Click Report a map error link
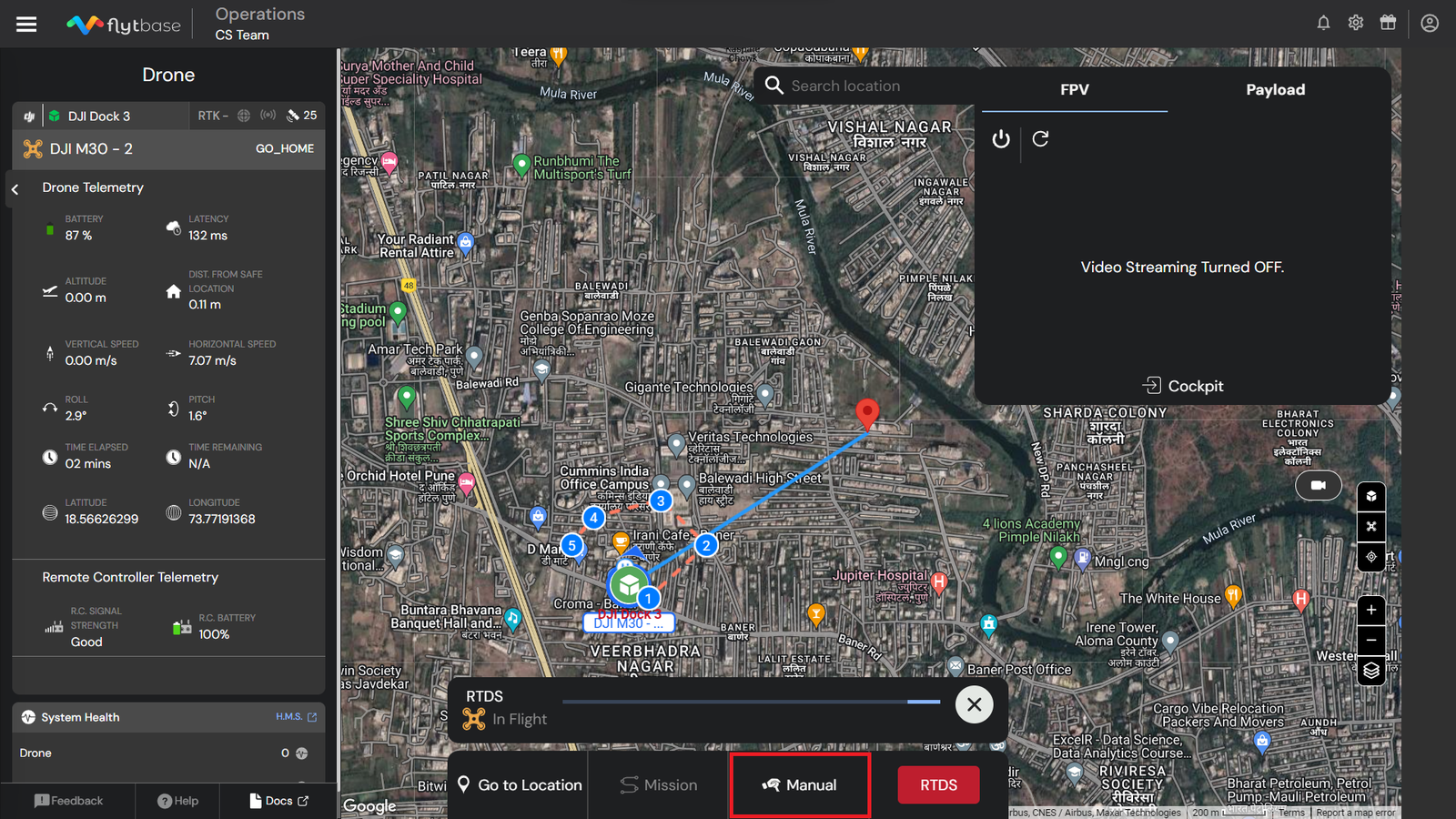Screen dimensions: 1456x819 pos(1355,813)
